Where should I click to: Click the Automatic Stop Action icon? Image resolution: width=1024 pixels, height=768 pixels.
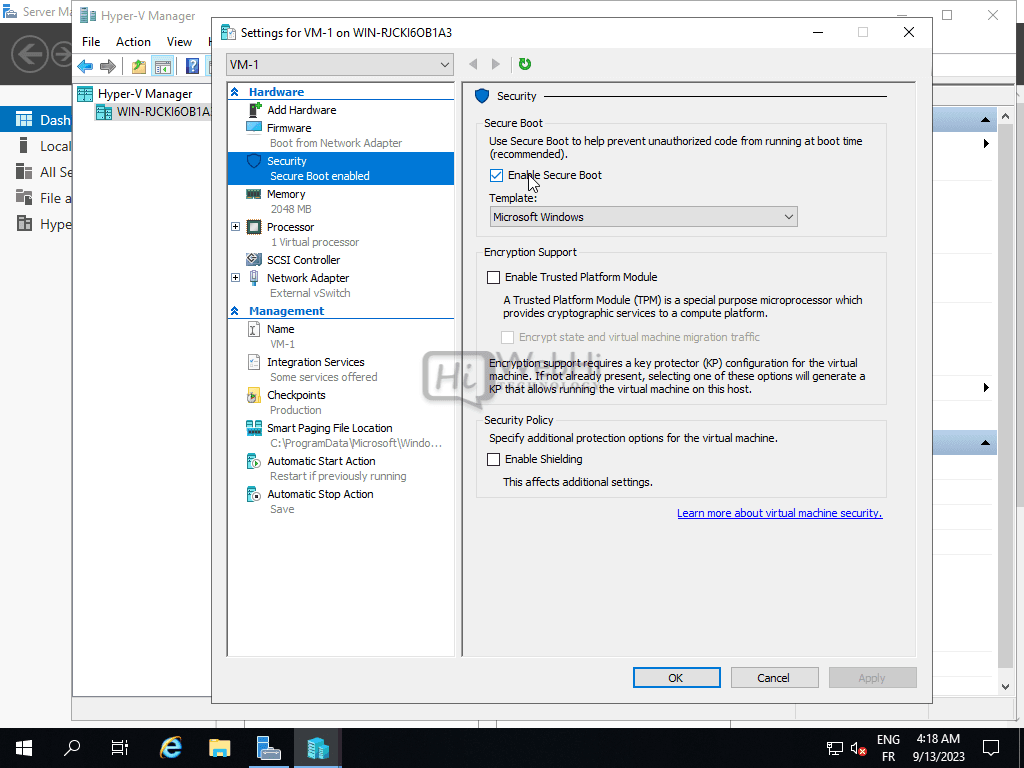(x=253, y=494)
